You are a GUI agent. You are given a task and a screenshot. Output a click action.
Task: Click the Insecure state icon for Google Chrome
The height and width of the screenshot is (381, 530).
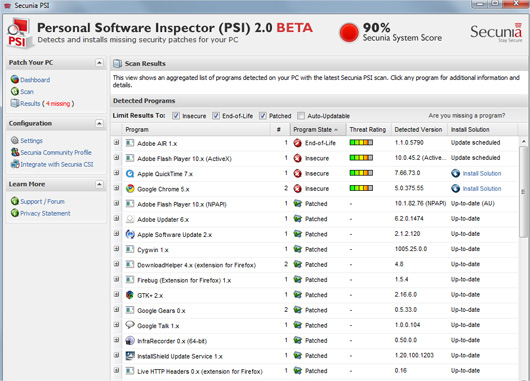tap(297, 188)
